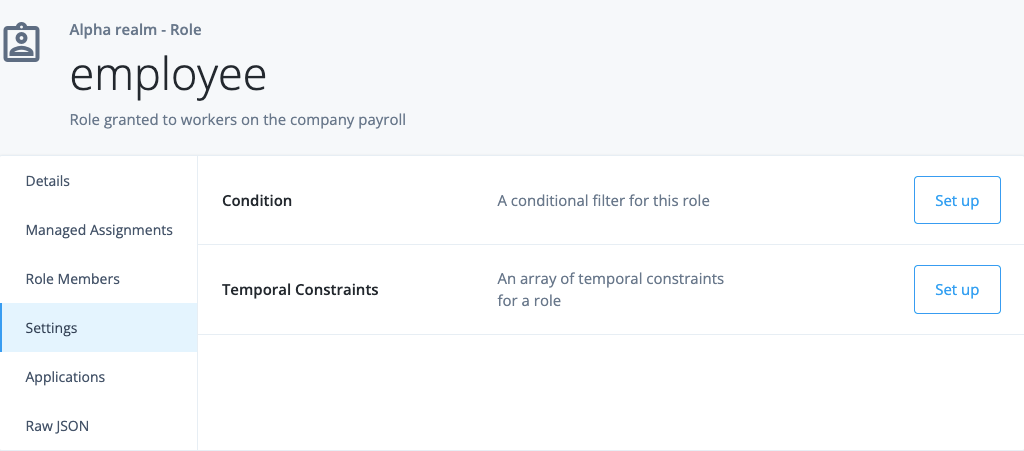The height and width of the screenshot is (451, 1024).
Task: Click the Temporal Constraints setting label
Action: click(300, 290)
